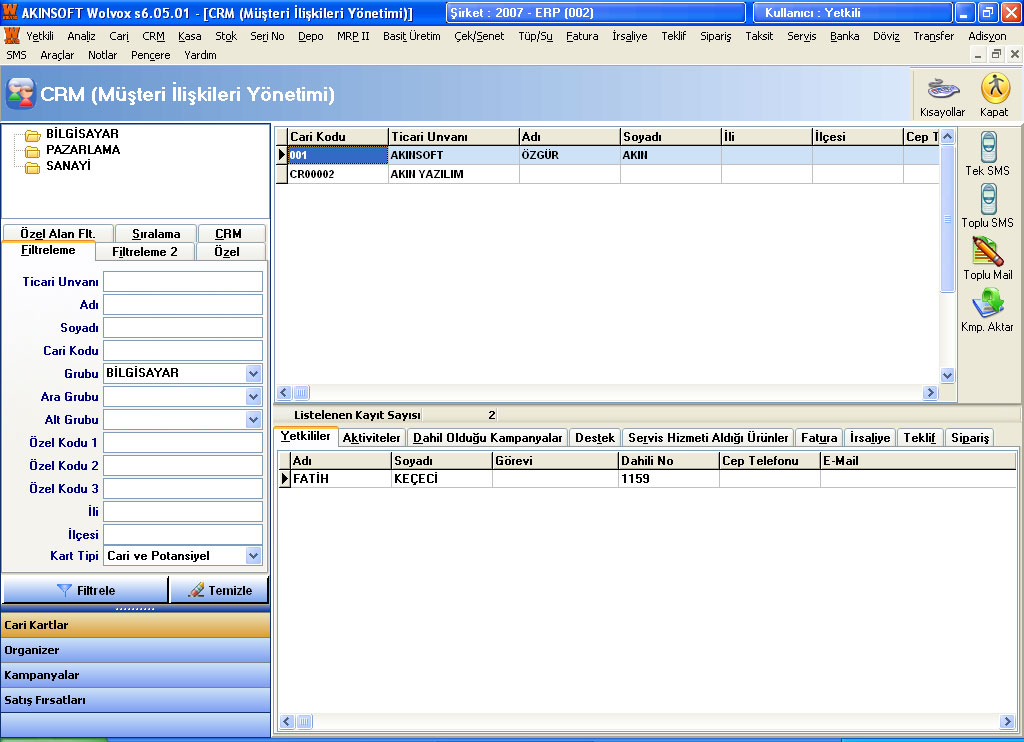Click the CRM header module icon

coord(20,94)
